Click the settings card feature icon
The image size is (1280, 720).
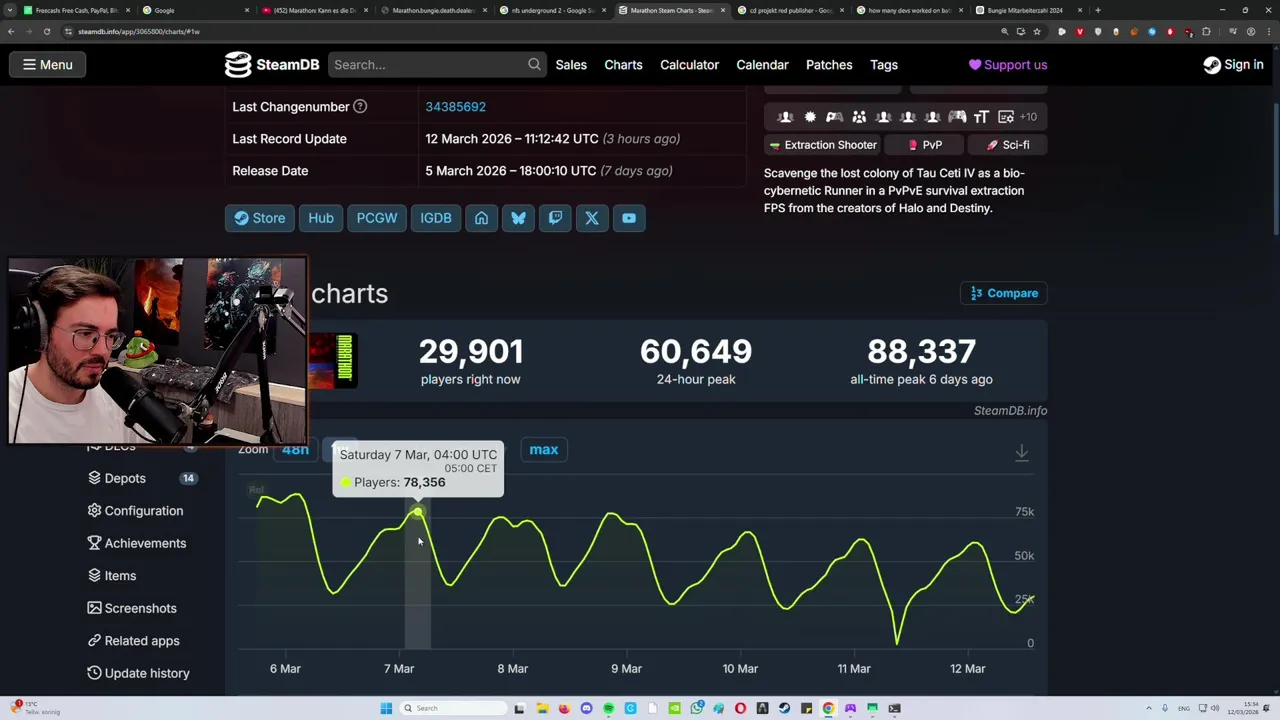(x=1006, y=117)
